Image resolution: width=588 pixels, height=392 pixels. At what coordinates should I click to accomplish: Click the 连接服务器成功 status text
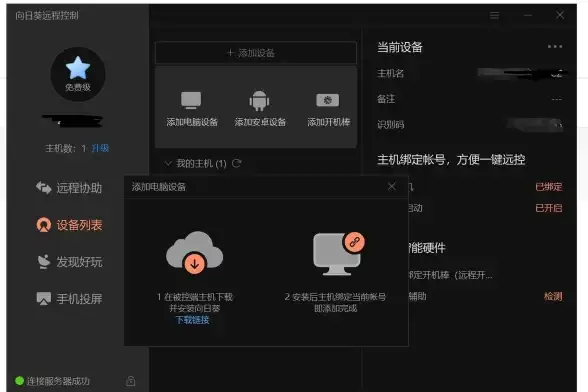click(x=58, y=381)
